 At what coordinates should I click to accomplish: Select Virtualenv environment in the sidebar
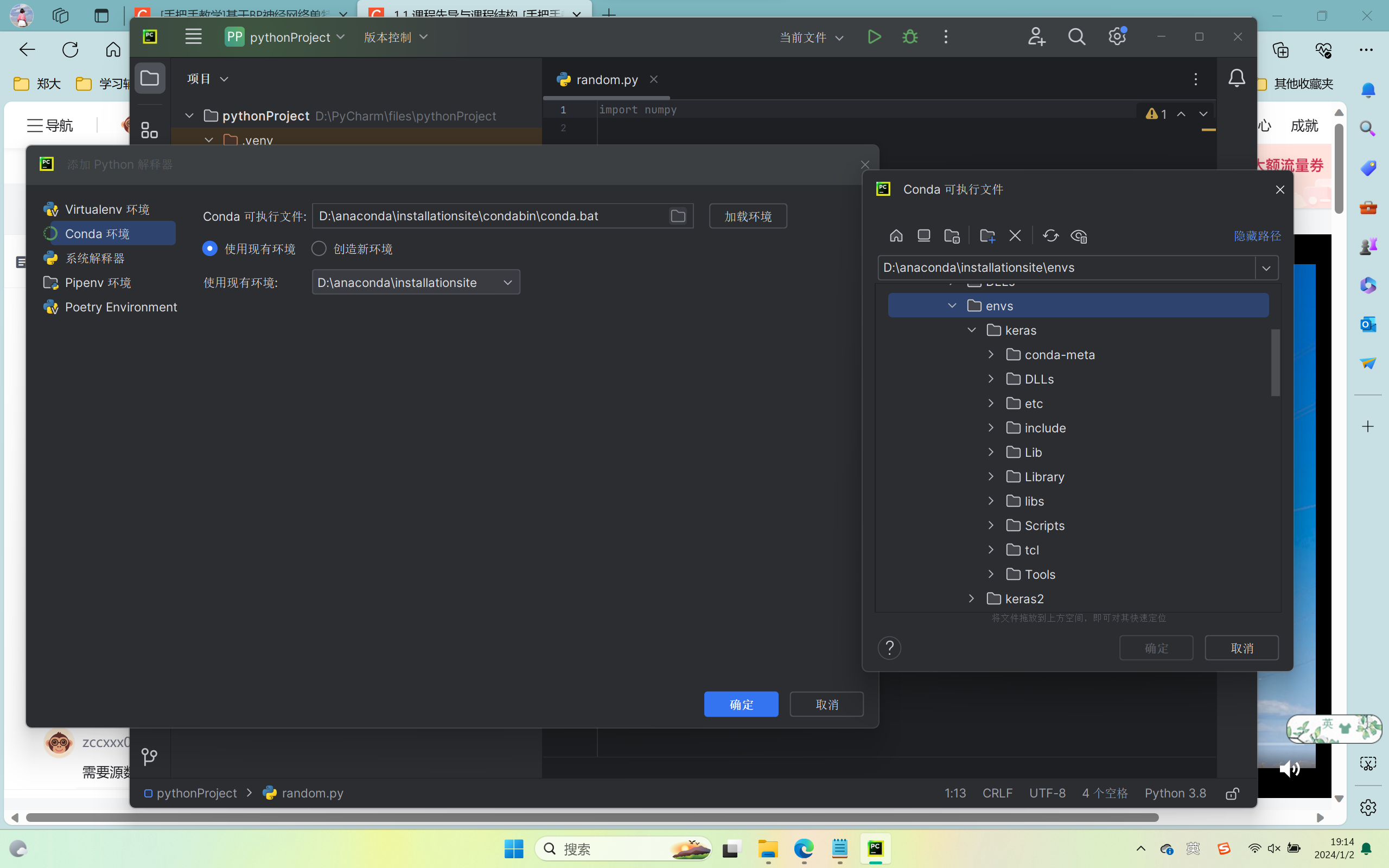coord(107,209)
